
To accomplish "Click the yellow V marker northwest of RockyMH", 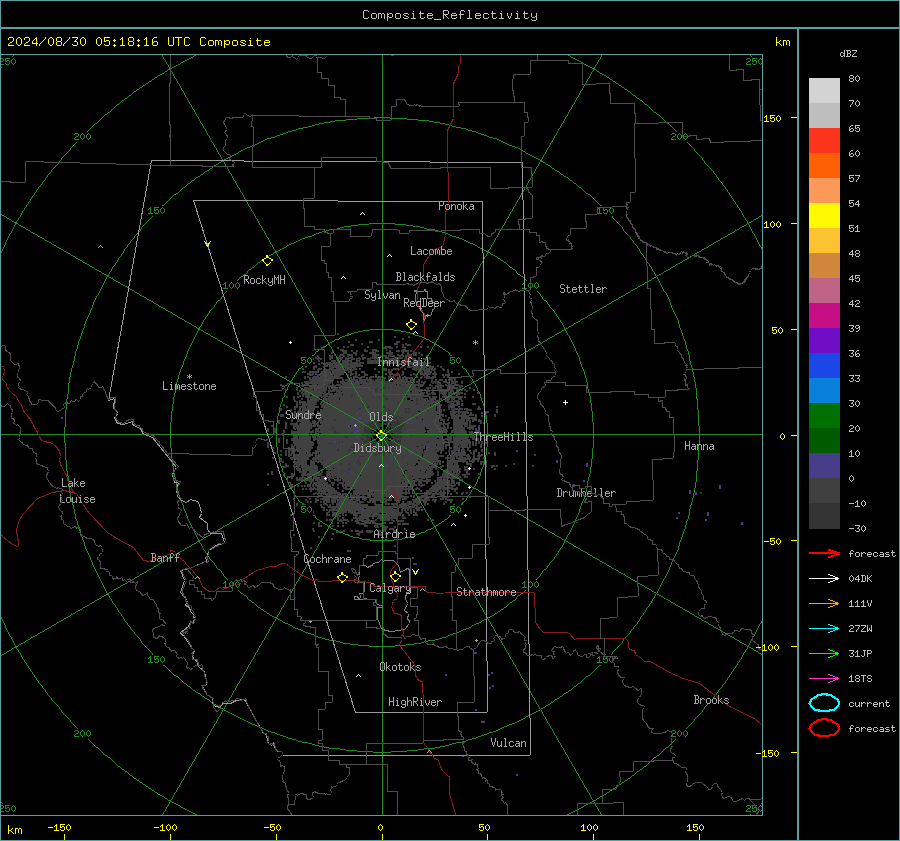I will [x=208, y=244].
